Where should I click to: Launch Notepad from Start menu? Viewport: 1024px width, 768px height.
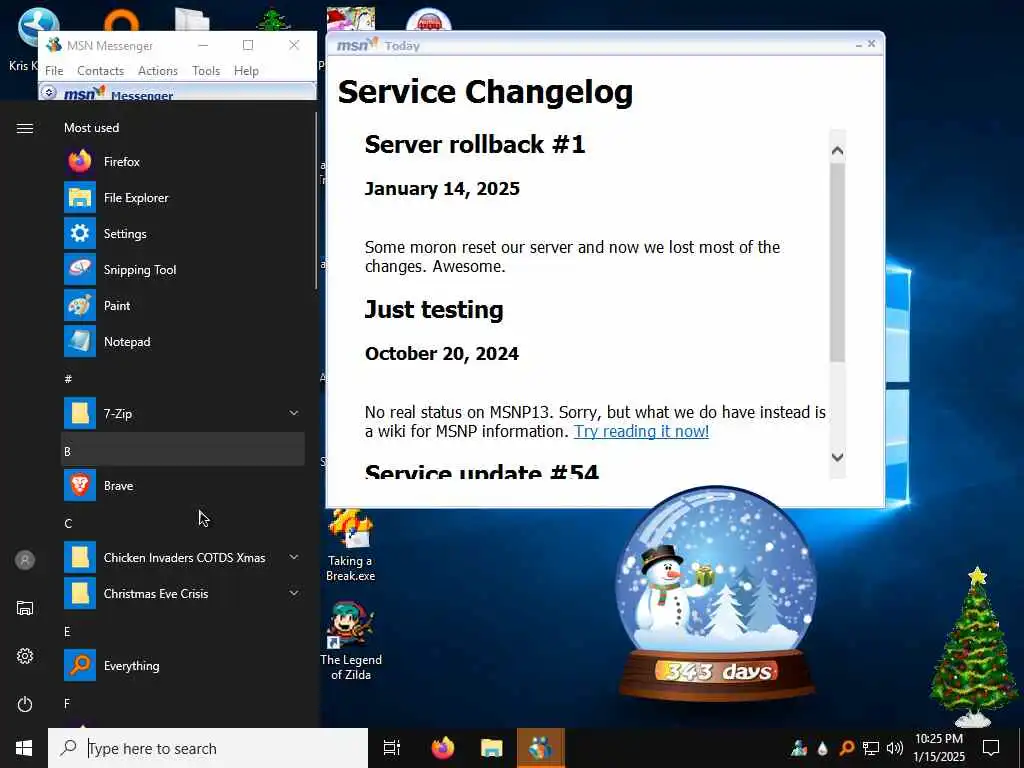[x=183, y=341]
